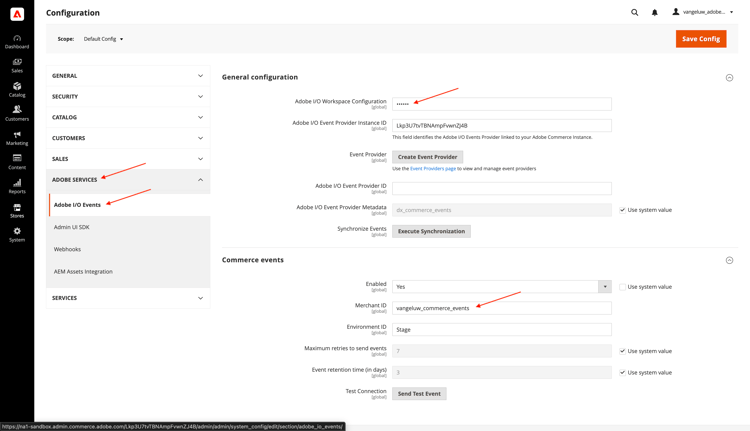Click the Create Event Provider button
750x431 pixels.
point(427,157)
